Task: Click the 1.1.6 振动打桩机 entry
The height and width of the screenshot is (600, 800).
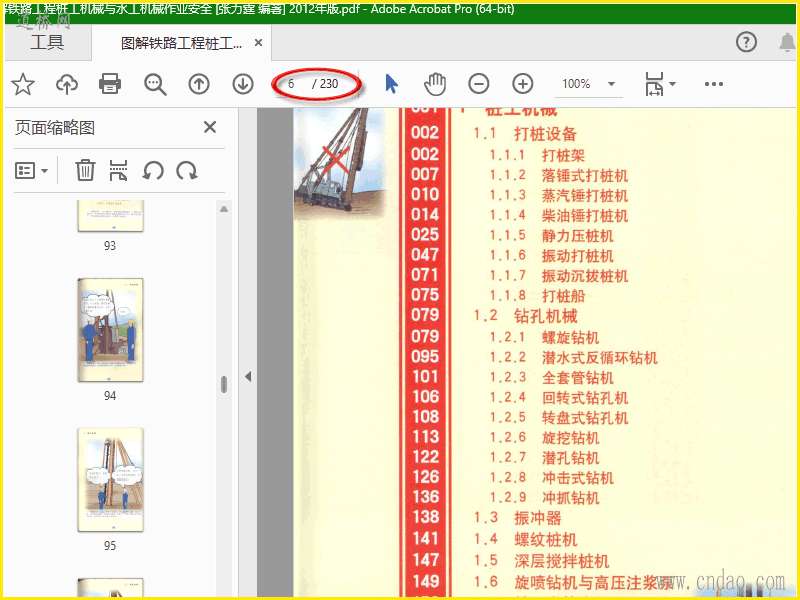Action: pyautogui.click(x=551, y=256)
